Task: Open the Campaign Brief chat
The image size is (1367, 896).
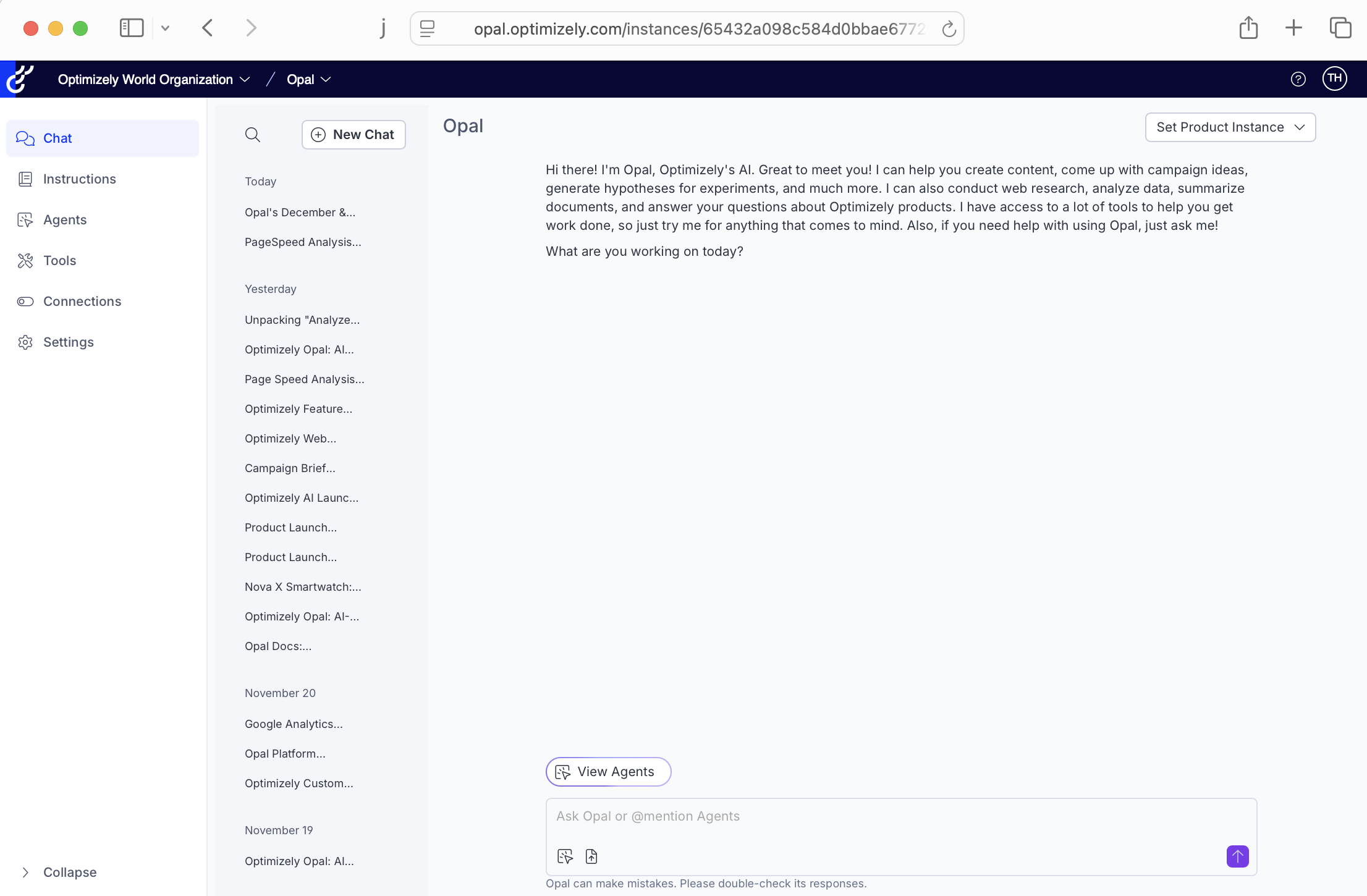Action: tap(290, 468)
